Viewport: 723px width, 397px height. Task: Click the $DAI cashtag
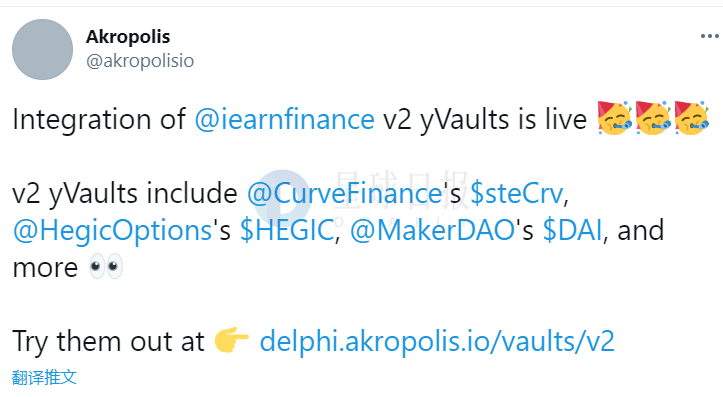coord(572,230)
